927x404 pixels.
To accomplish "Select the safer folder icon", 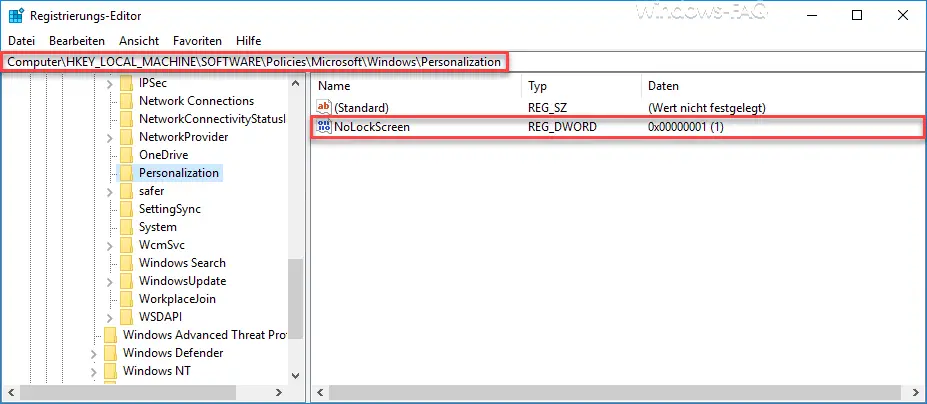I will [126, 191].
